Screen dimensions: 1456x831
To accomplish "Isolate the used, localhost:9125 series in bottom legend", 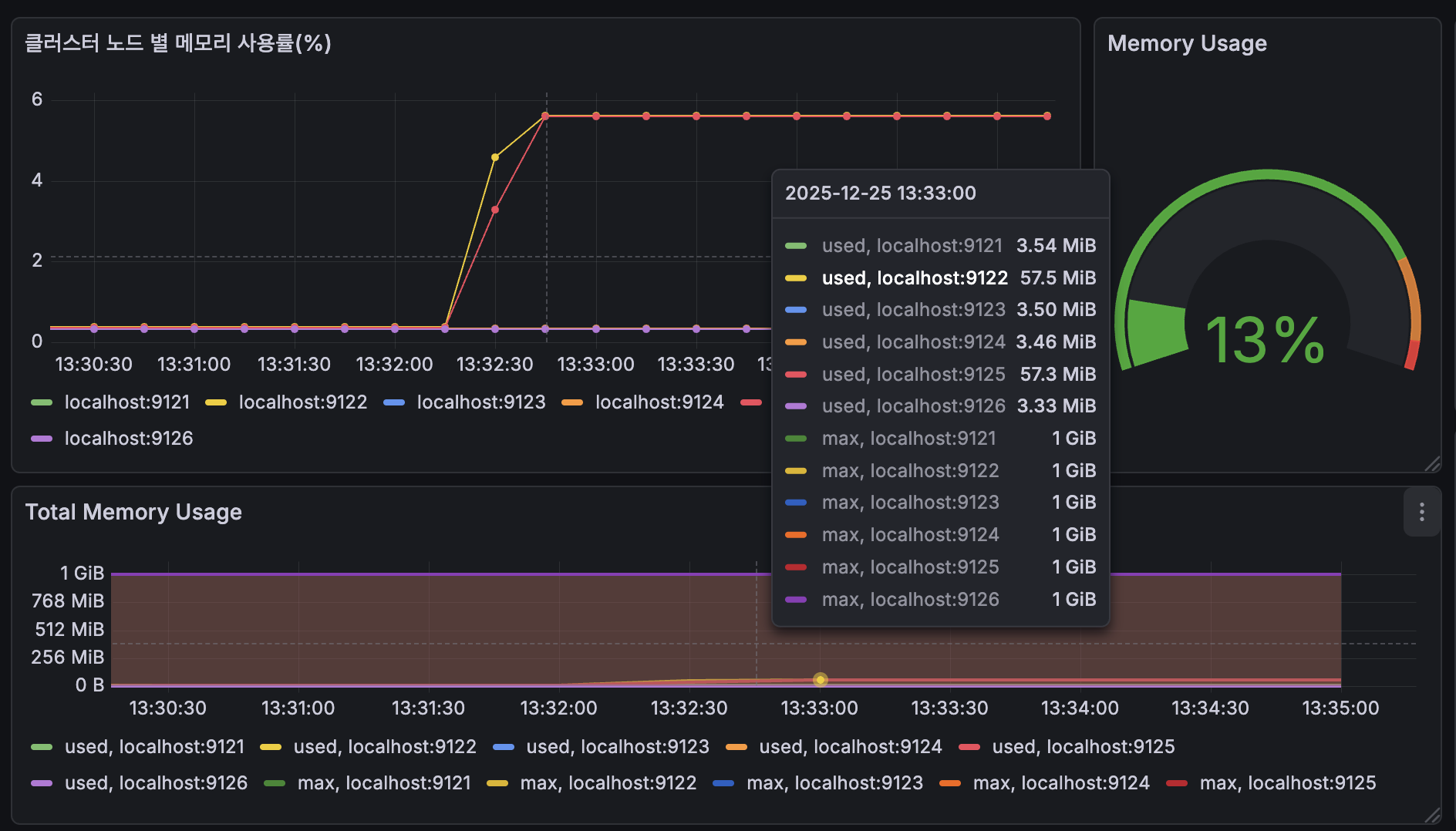I will tap(1083, 747).
